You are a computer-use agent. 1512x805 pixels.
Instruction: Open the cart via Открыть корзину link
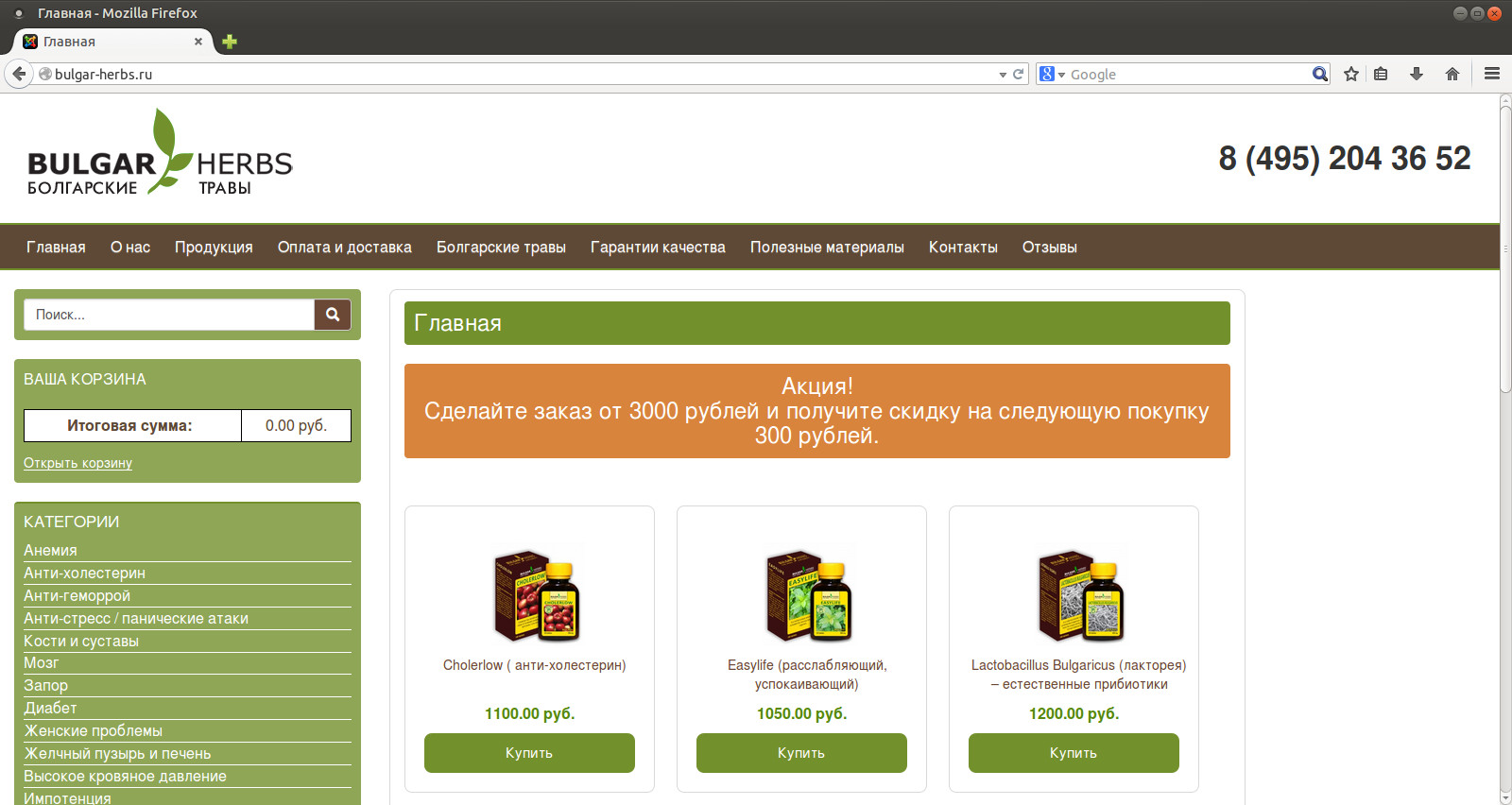click(x=77, y=463)
